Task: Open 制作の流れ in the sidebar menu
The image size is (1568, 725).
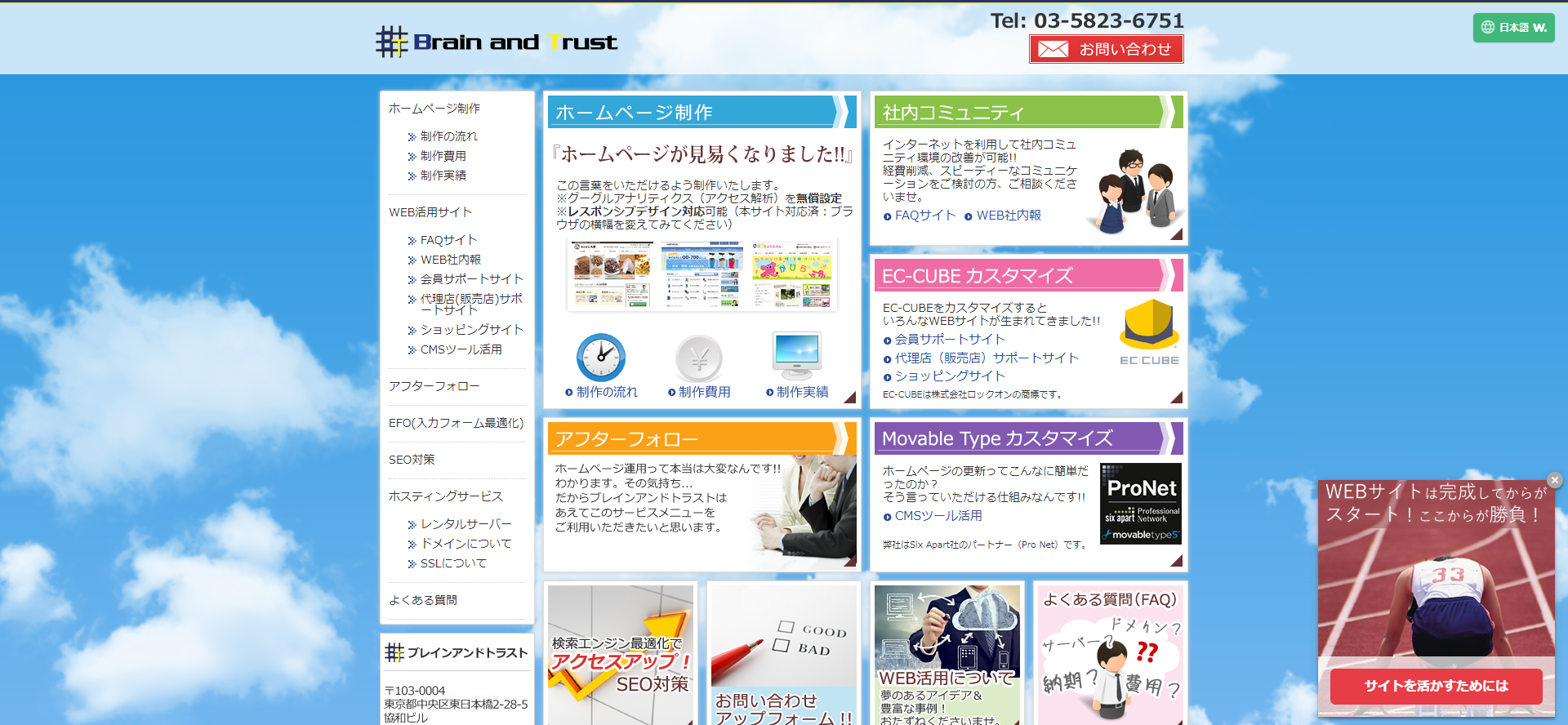Action: 448,136
